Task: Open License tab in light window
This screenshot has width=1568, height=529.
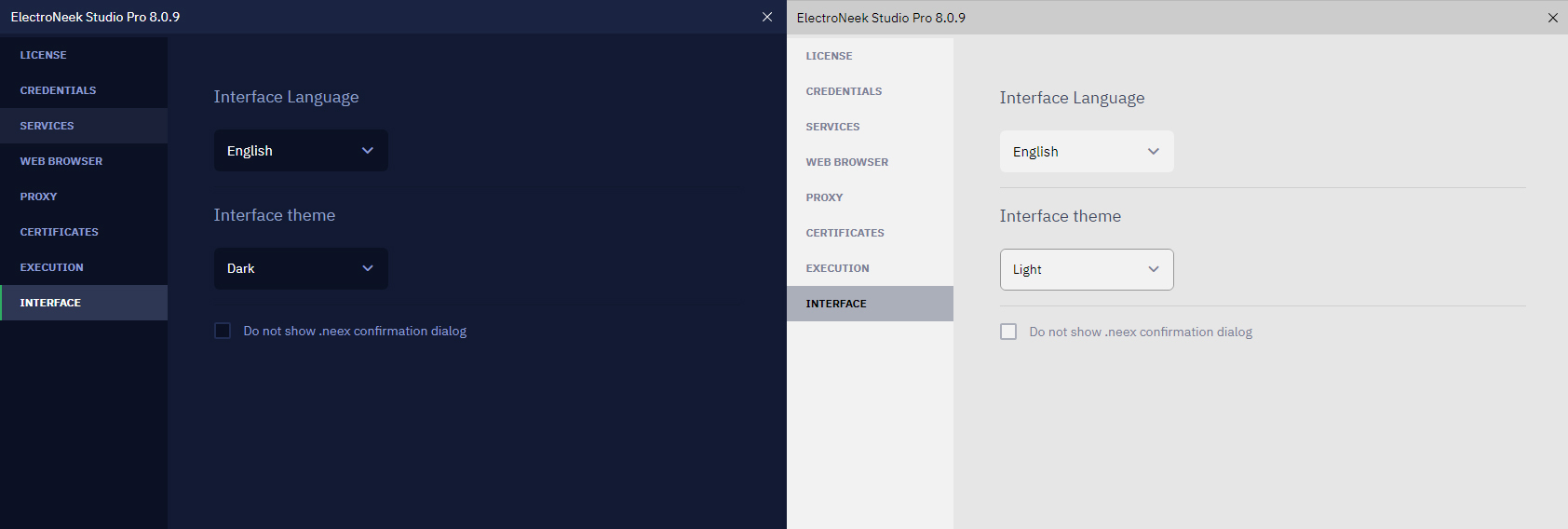Action: click(x=870, y=56)
